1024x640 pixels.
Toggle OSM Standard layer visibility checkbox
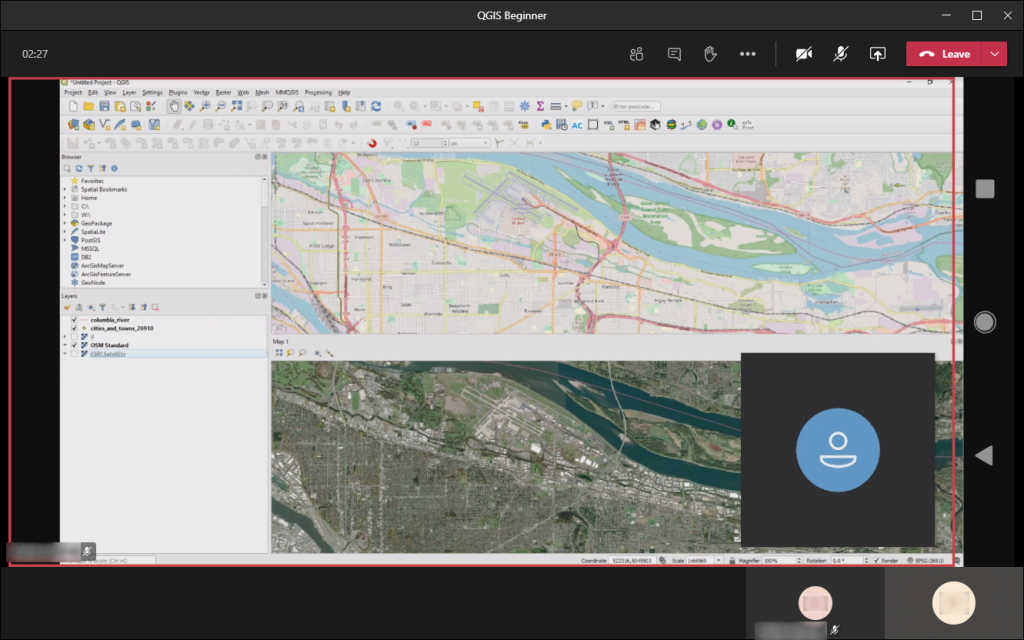(x=74, y=345)
